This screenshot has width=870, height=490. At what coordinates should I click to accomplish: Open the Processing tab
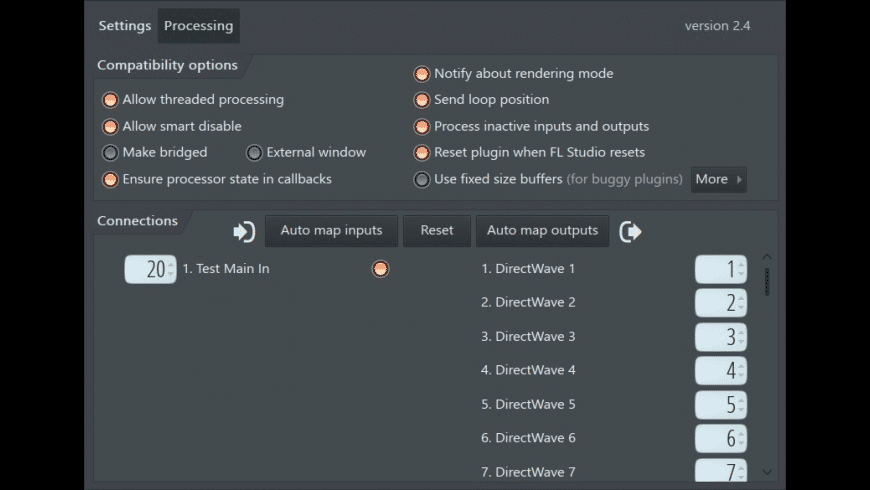coord(198,26)
